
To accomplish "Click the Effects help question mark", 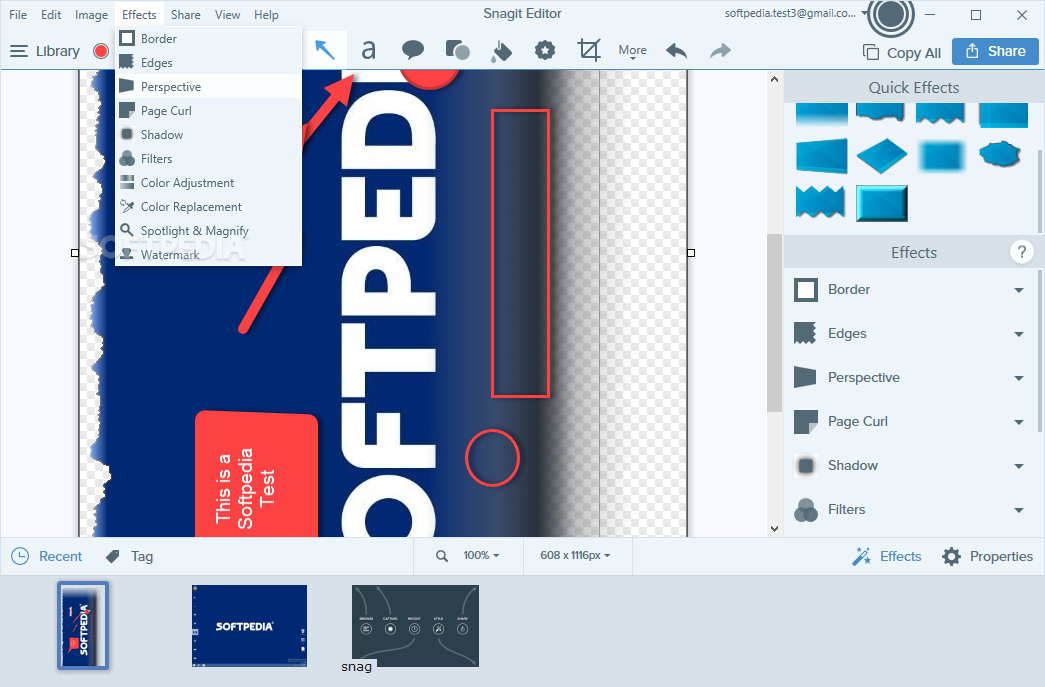I will click(1021, 253).
